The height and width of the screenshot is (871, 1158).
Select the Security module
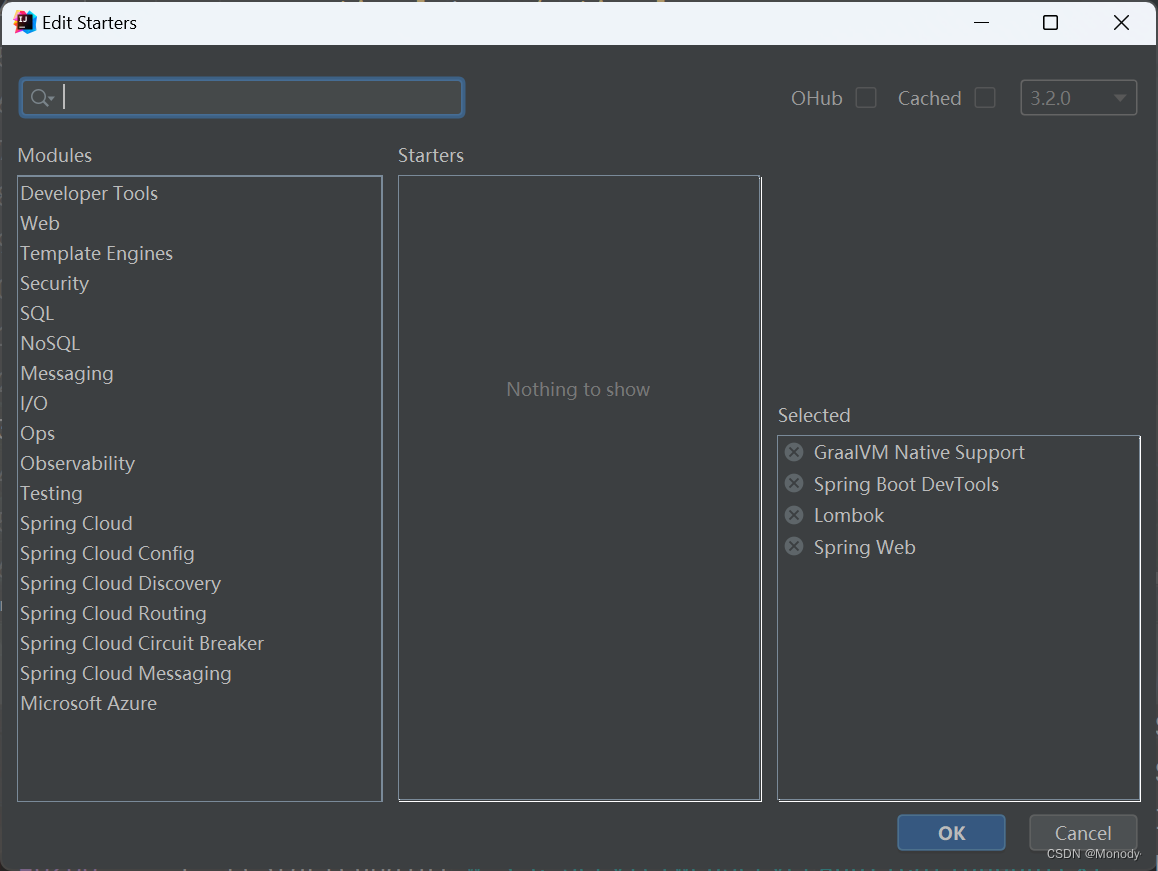(199, 284)
